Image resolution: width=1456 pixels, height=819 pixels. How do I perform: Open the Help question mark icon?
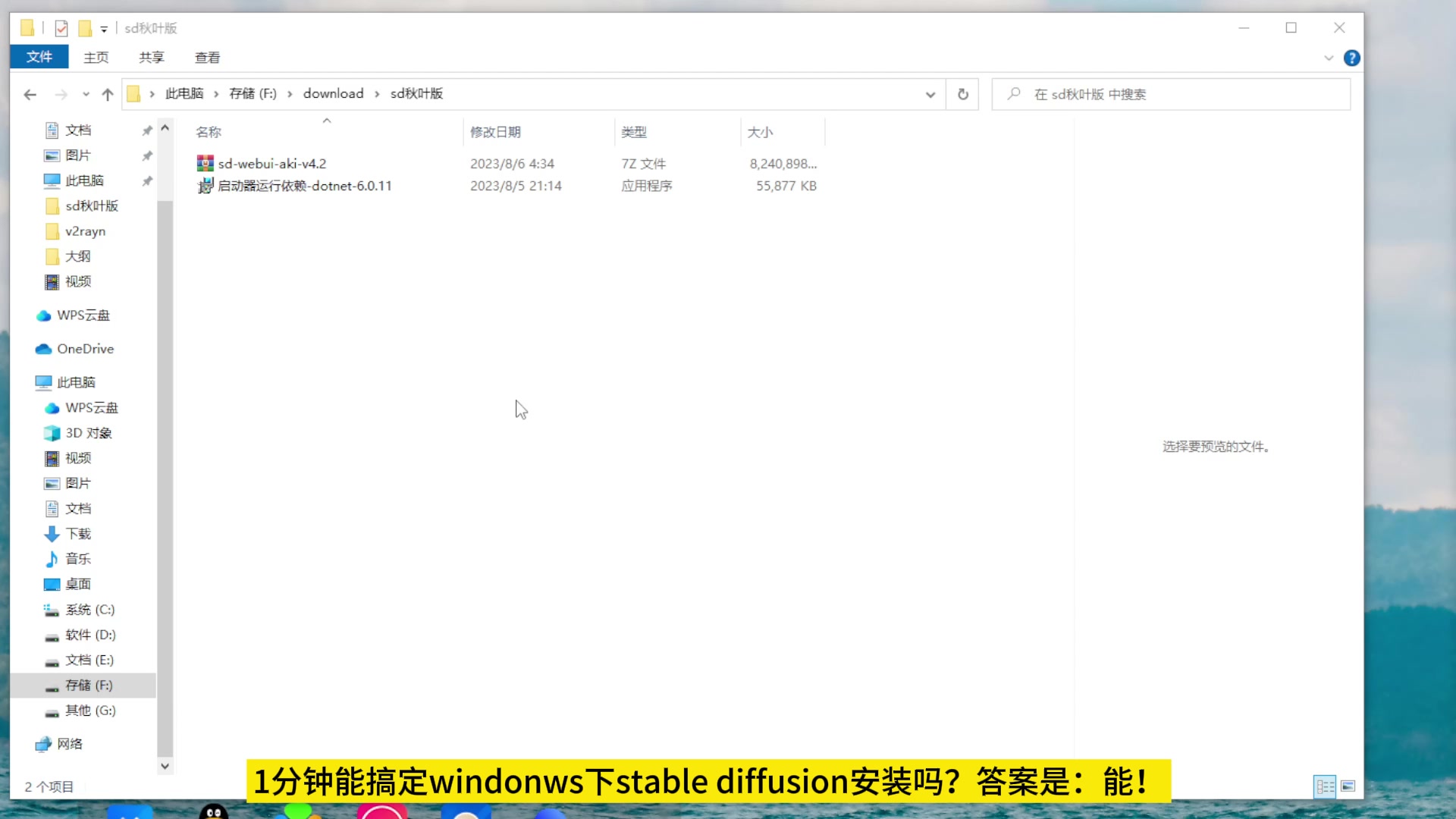(1351, 58)
